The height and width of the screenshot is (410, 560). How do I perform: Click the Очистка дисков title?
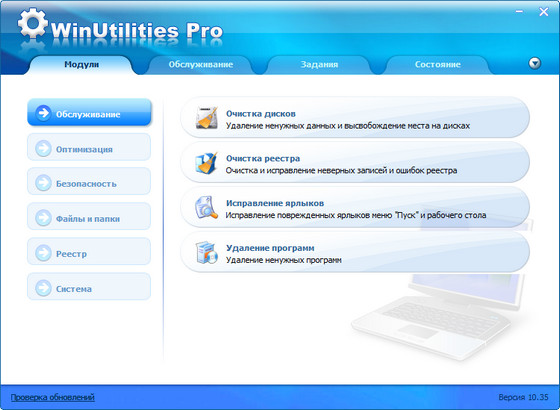(261, 114)
